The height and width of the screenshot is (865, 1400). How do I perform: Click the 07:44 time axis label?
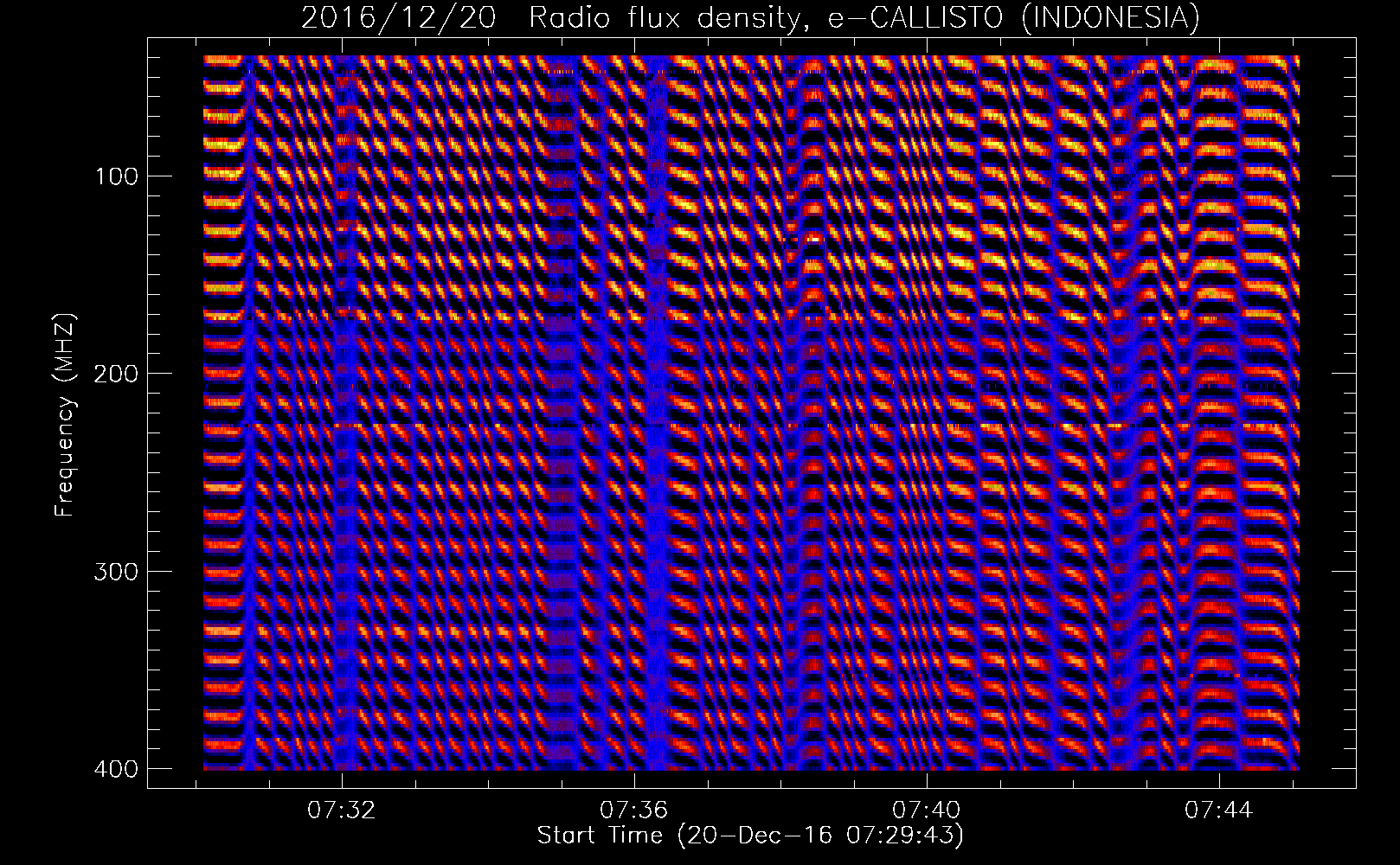coord(1219,811)
